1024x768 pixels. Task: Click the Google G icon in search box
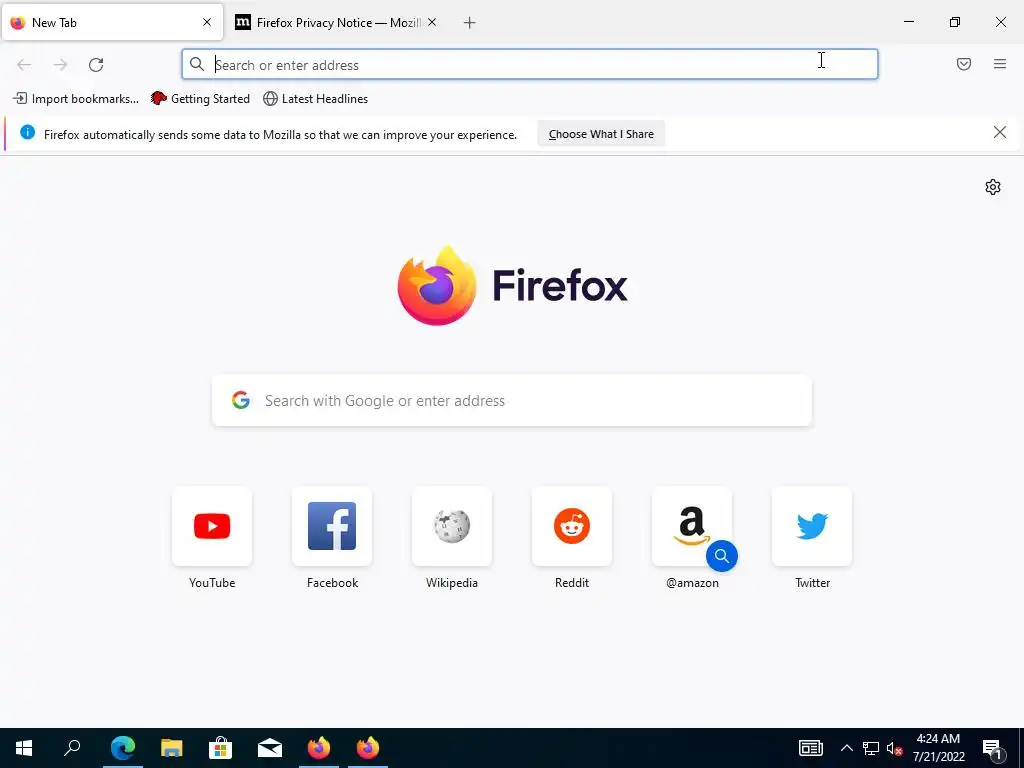tap(241, 400)
